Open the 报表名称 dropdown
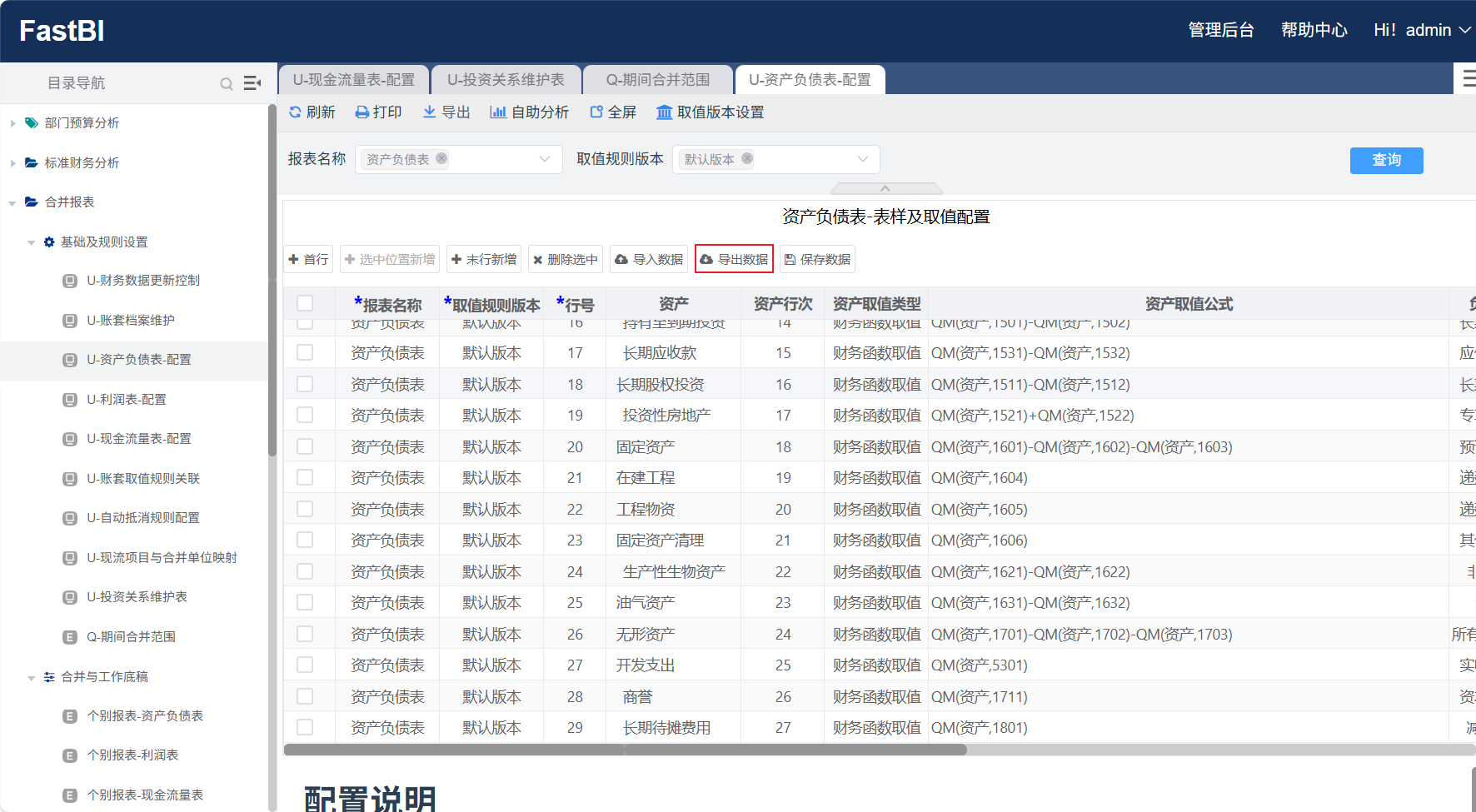This screenshot has height=812, width=1476. pos(545,159)
